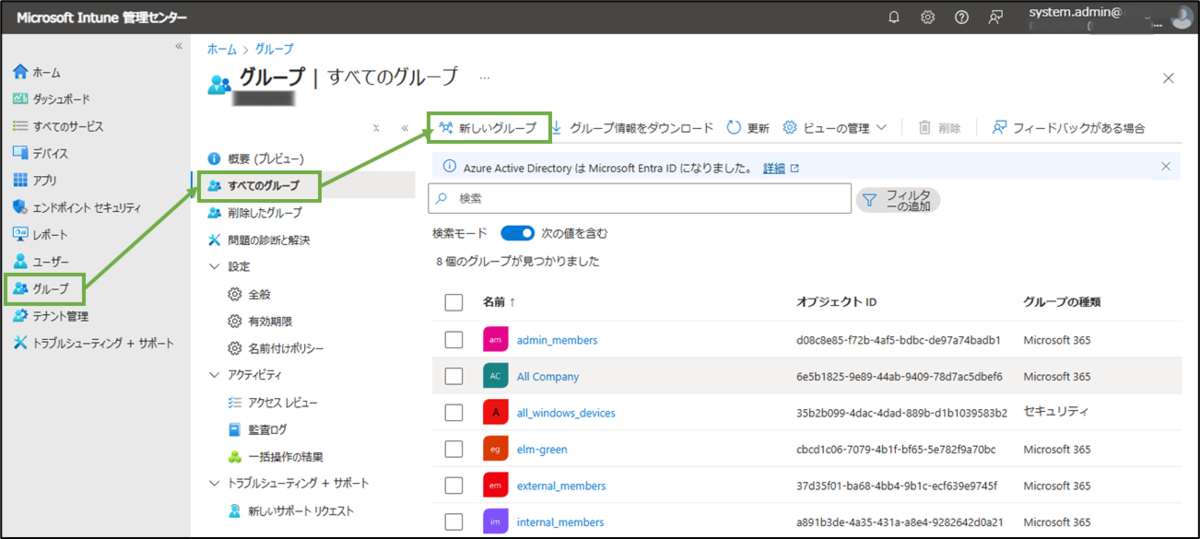This screenshot has width=1200, height=539.
Task: Click the 削除 trash button
Action: click(940, 128)
